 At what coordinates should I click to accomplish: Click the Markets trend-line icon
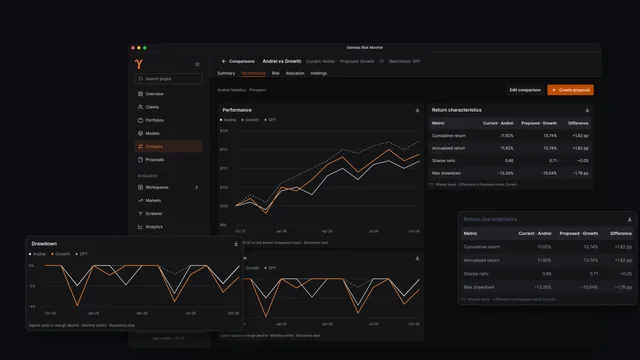pos(140,200)
